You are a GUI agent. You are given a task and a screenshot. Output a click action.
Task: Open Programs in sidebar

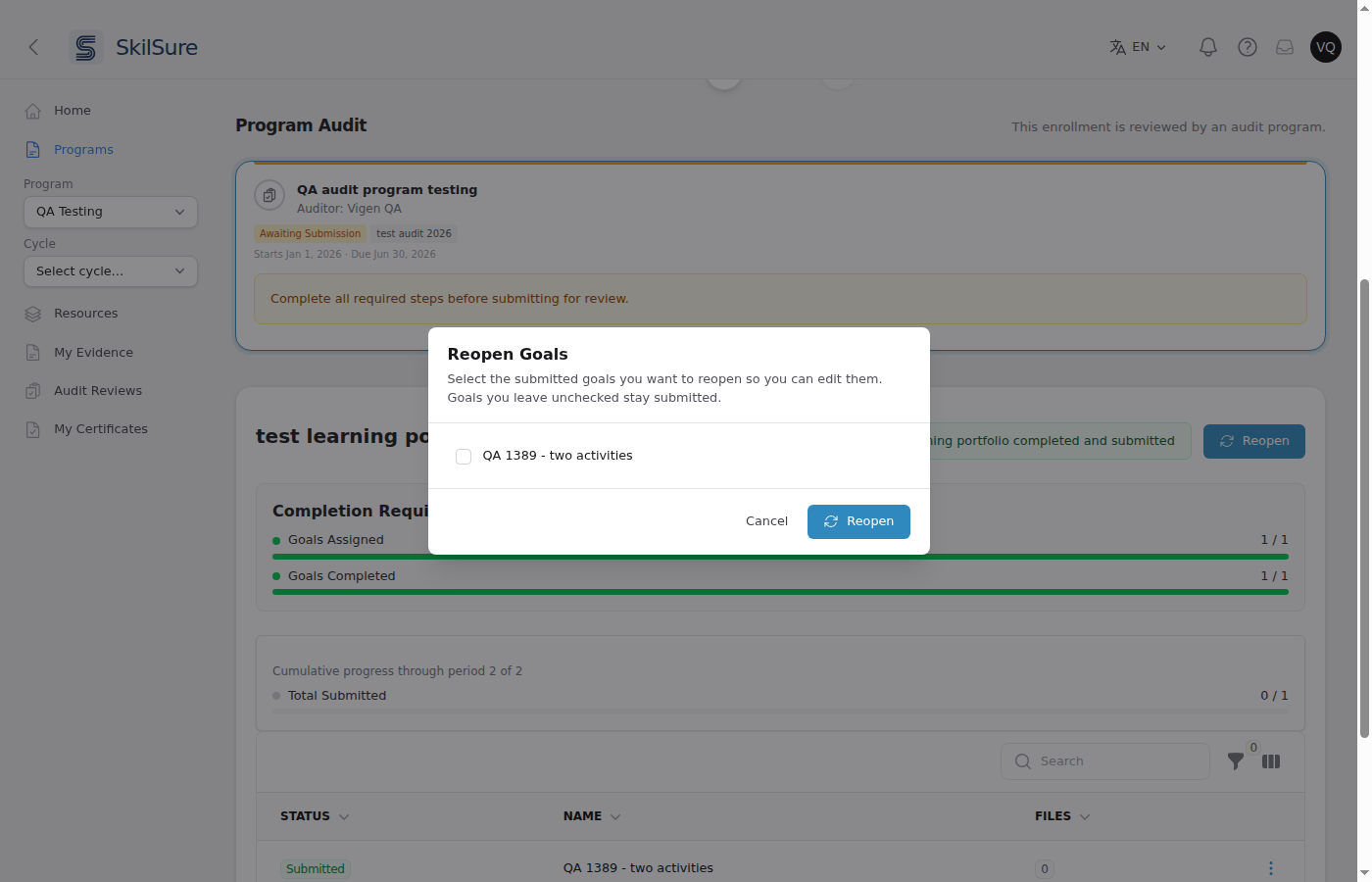83,150
